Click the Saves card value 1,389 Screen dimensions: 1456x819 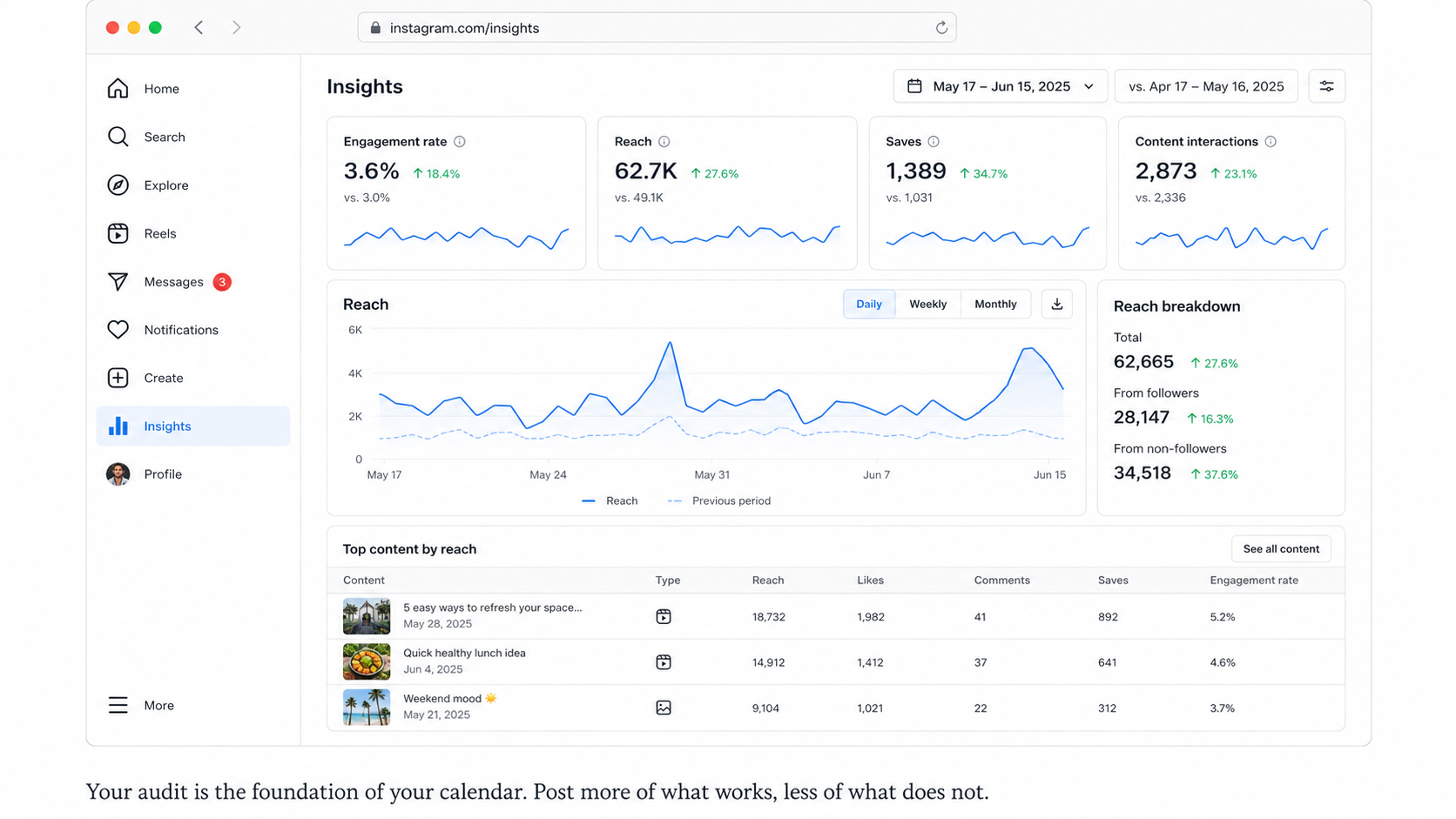[x=915, y=171]
